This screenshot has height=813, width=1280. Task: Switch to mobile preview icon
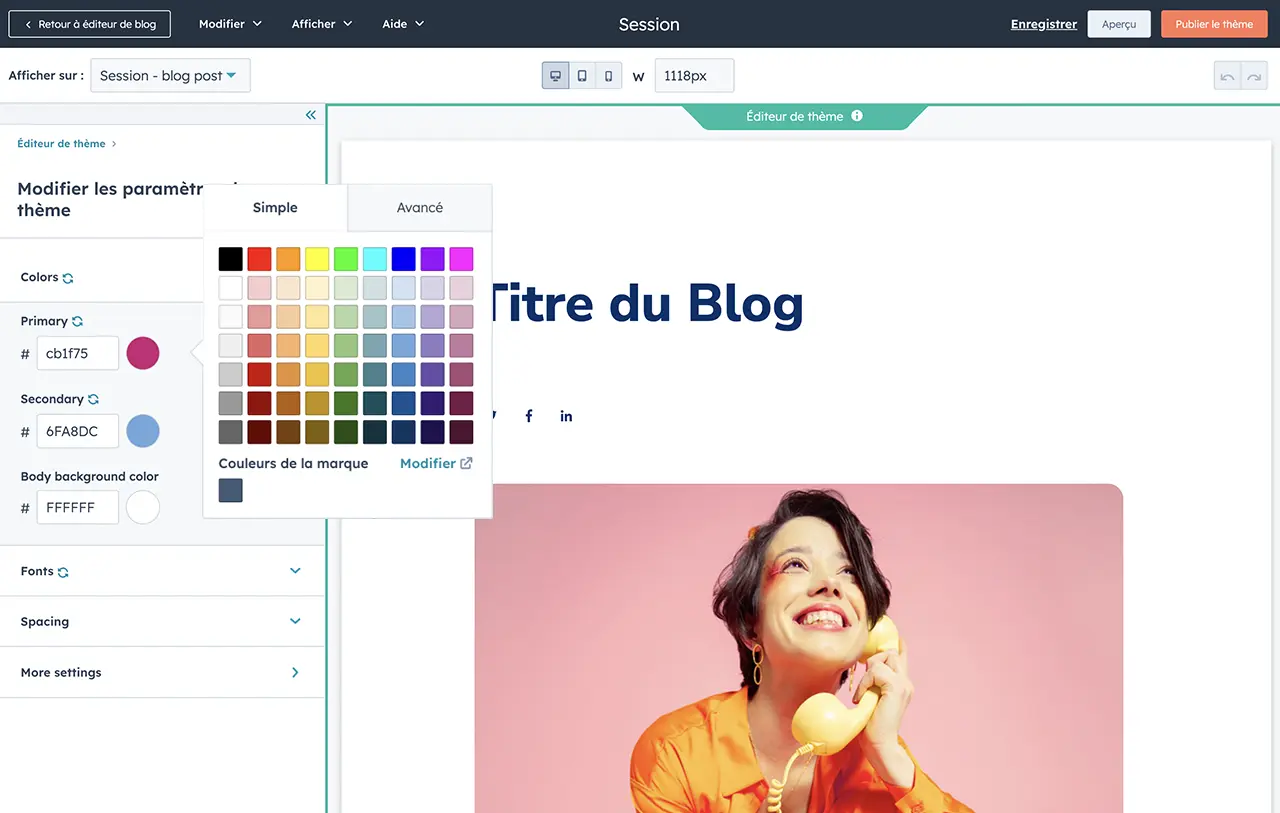coord(608,76)
